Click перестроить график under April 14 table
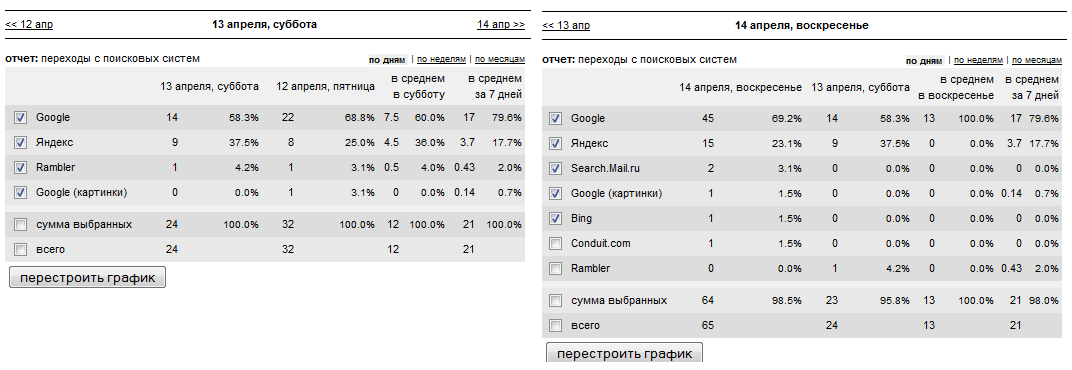 click(x=624, y=353)
